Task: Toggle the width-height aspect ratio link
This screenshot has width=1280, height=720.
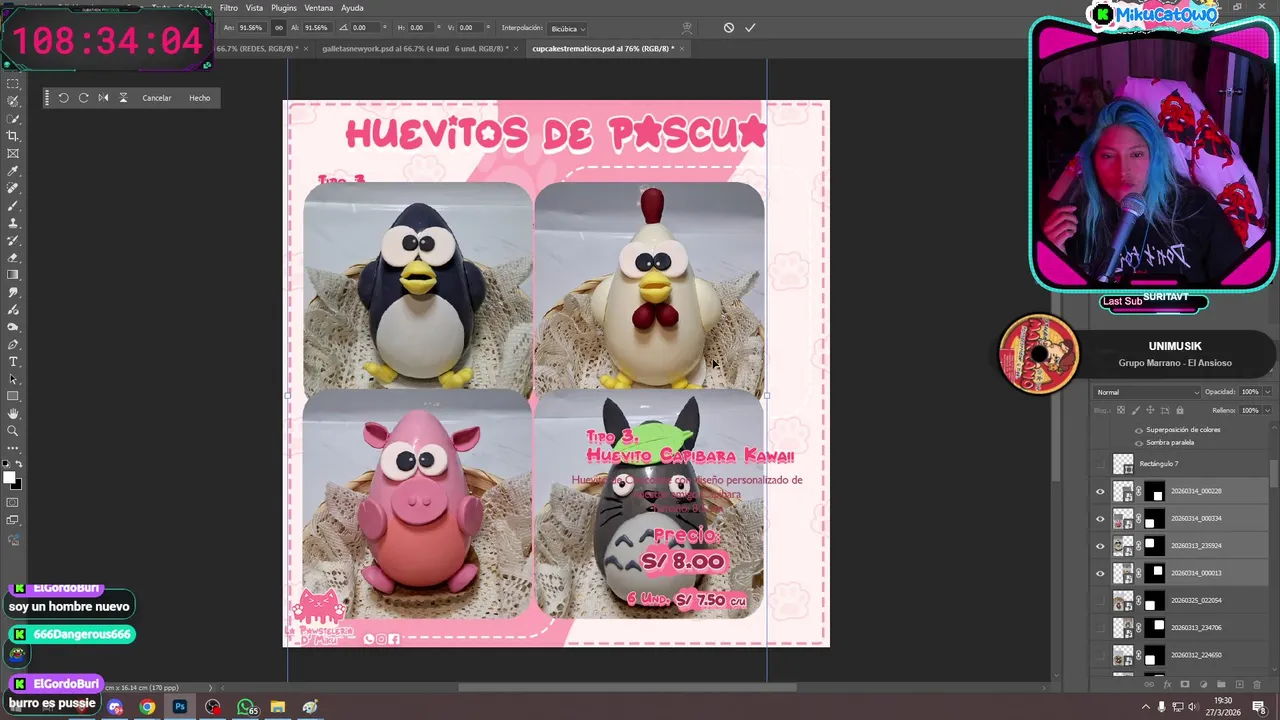Action: point(279,28)
